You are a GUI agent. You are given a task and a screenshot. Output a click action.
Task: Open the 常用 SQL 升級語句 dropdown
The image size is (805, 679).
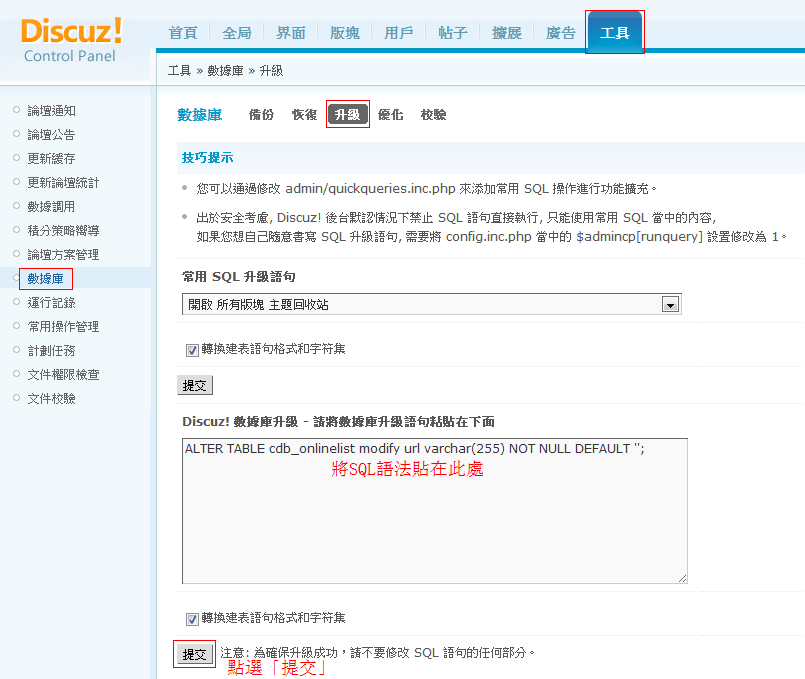coord(432,304)
